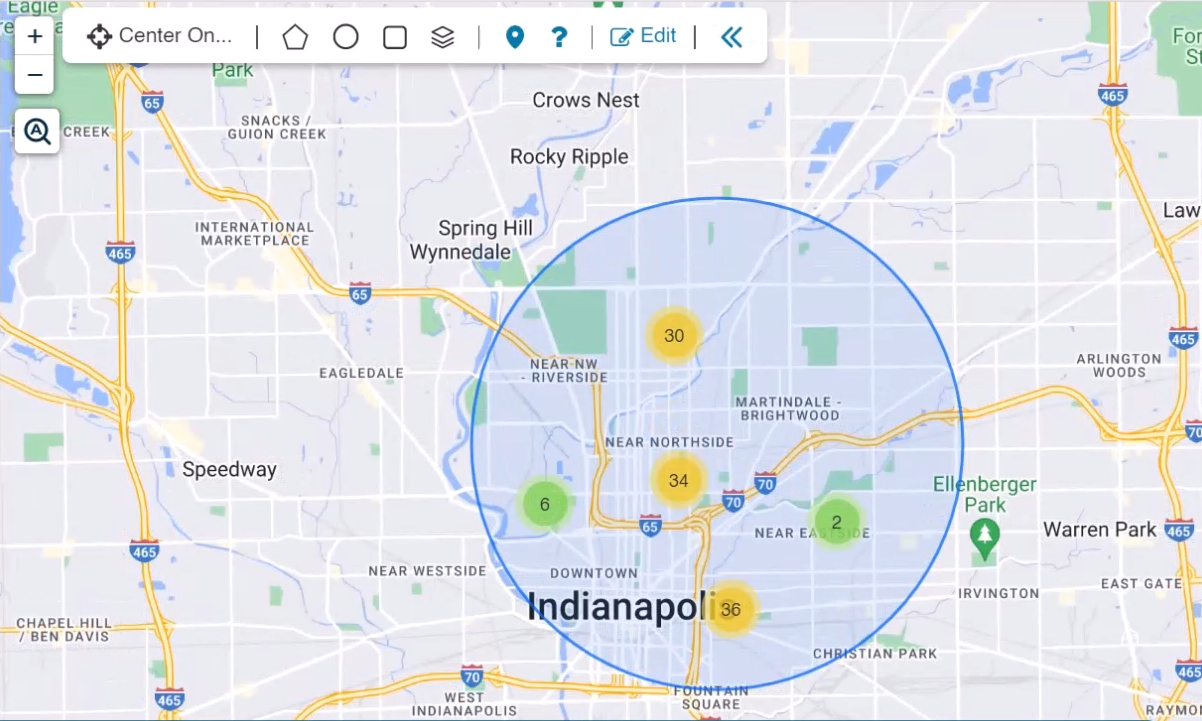Click the Snacks / Guion Creek label

[x=277, y=127]
